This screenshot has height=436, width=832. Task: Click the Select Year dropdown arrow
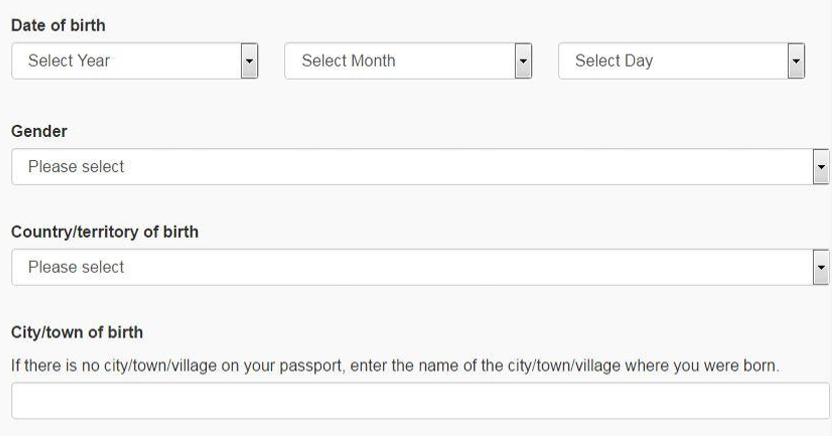tap(250, 61)
